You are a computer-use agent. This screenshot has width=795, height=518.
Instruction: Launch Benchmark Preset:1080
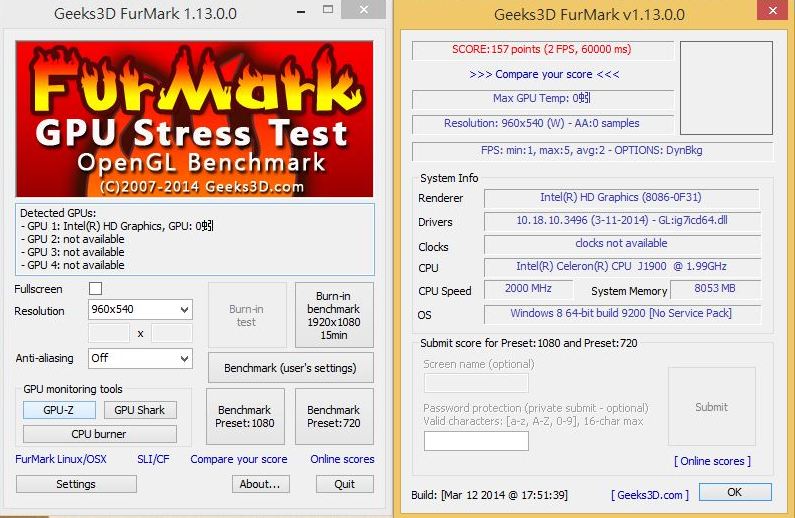point(245,416)
